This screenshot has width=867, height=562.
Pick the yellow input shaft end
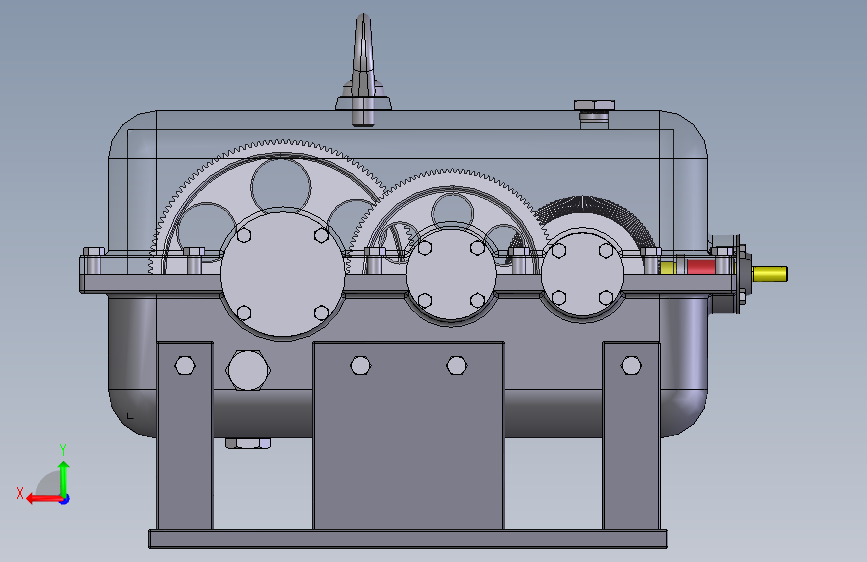pos(769,274)
